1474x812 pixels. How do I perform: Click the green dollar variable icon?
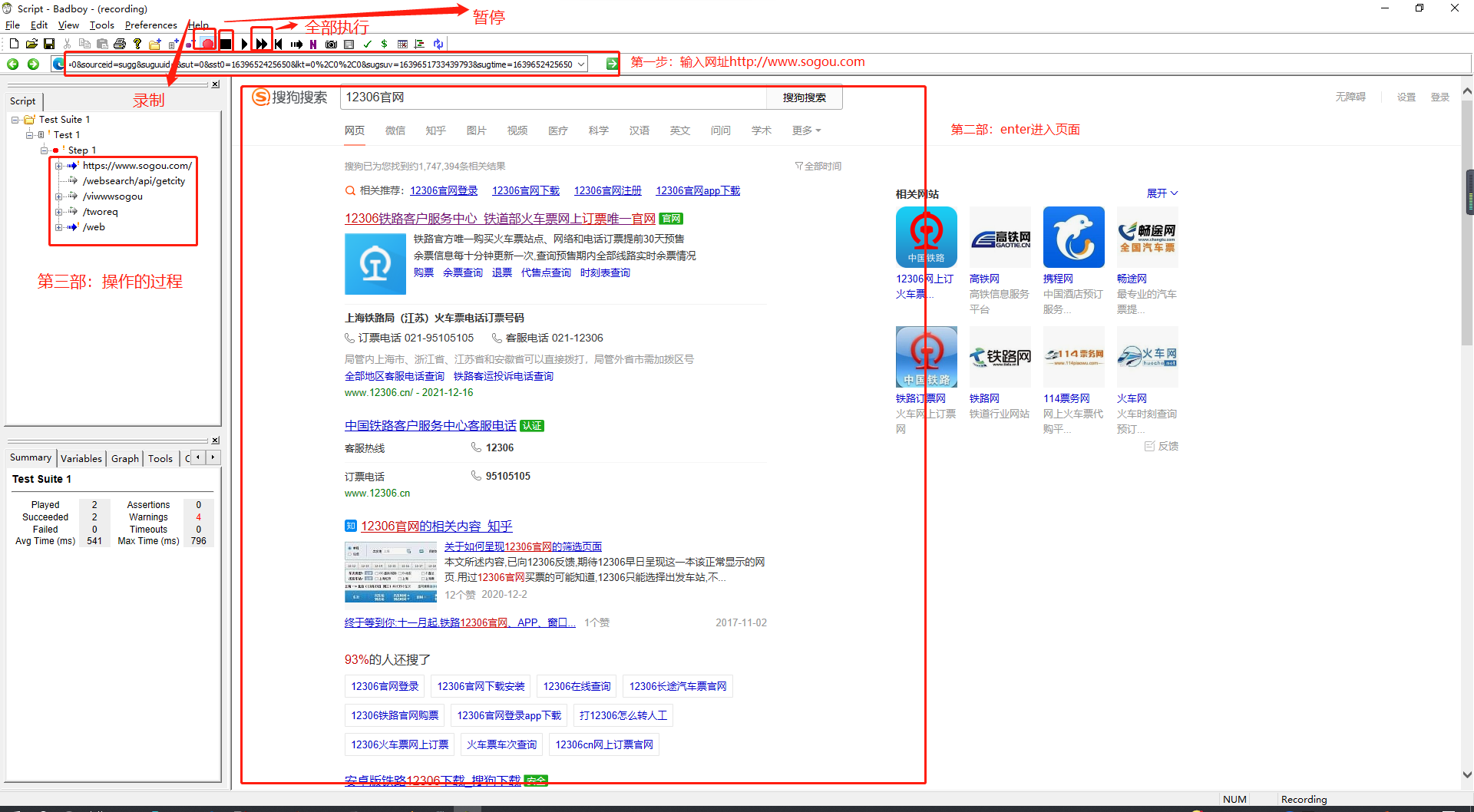point(384,44)
